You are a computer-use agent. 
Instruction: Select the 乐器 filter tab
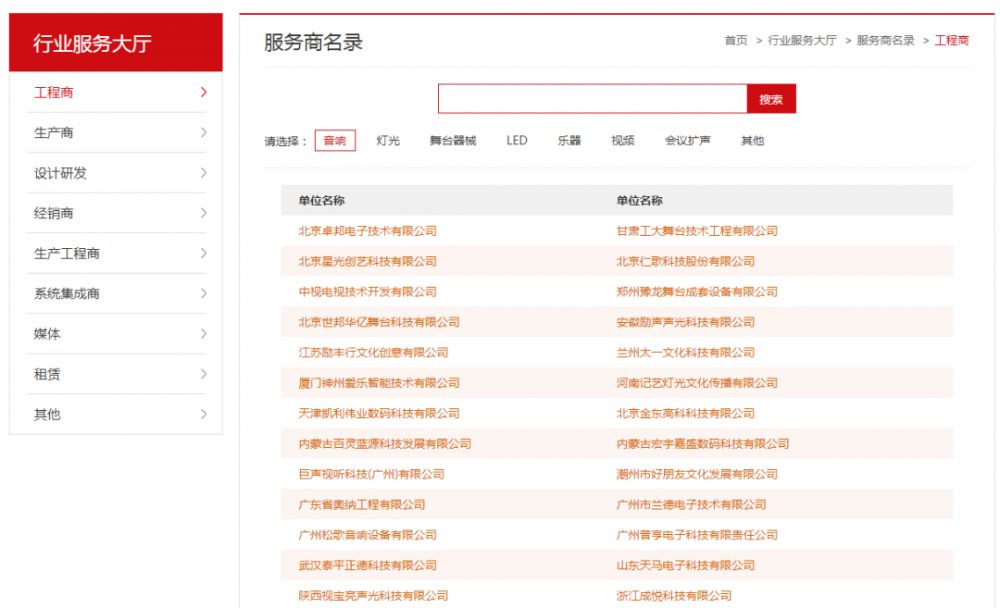(569, 140)
